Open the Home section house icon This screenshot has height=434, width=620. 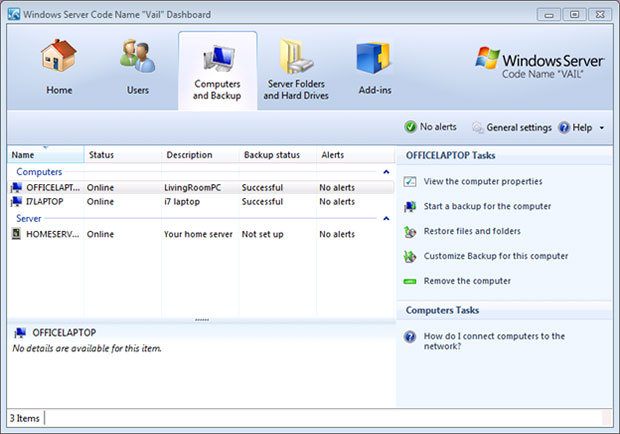(x=59, y=56)
